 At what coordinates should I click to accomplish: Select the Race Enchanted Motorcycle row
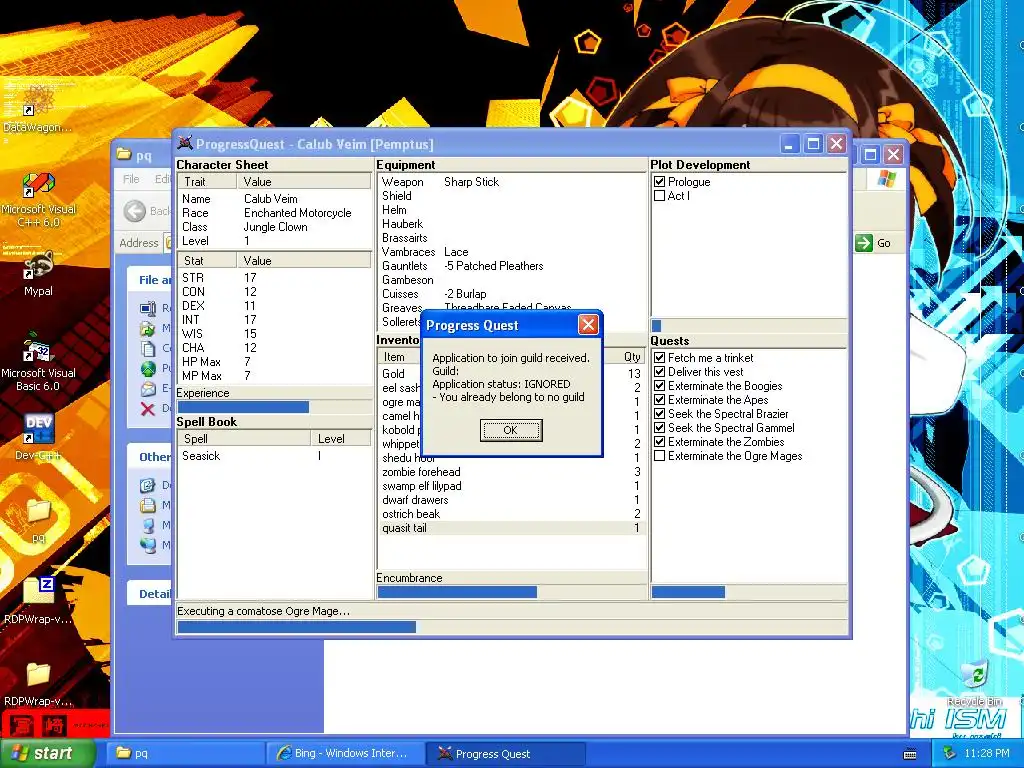click(274, 213)
